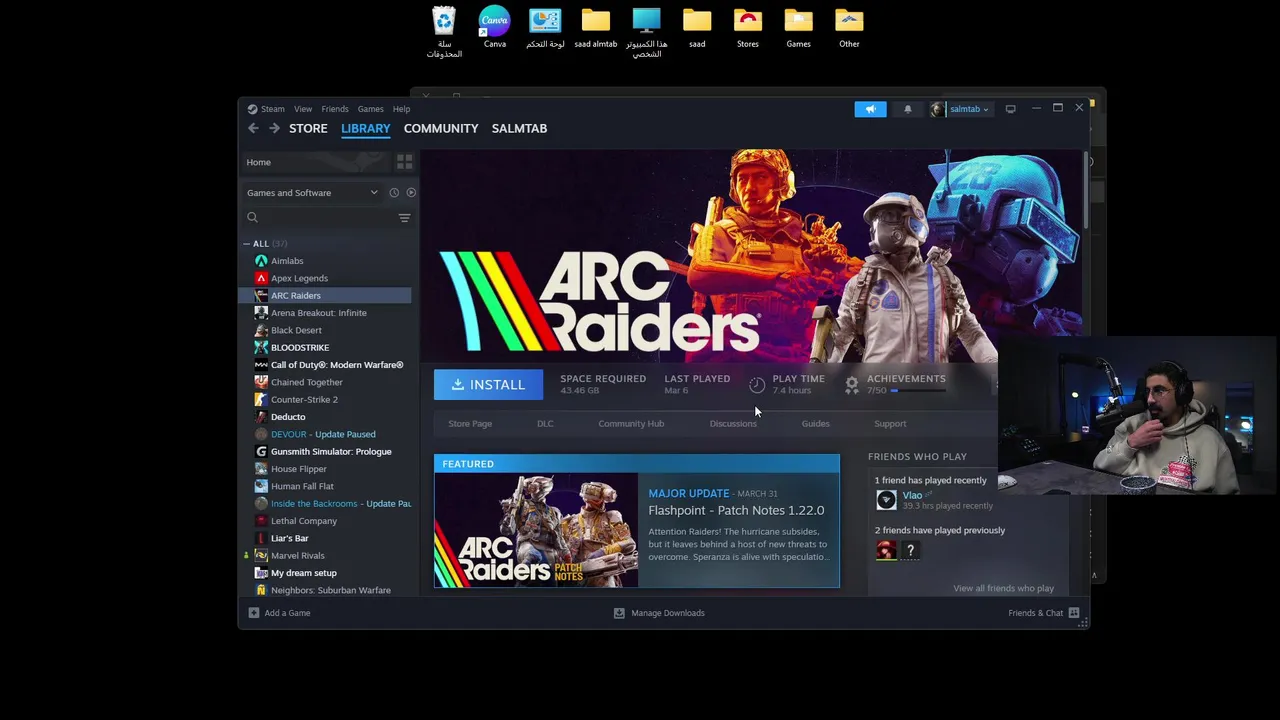The height and width of the screenshot is (720, 1280).
Task: Click the Manage Downloads icon
Action: pos(619,613)
